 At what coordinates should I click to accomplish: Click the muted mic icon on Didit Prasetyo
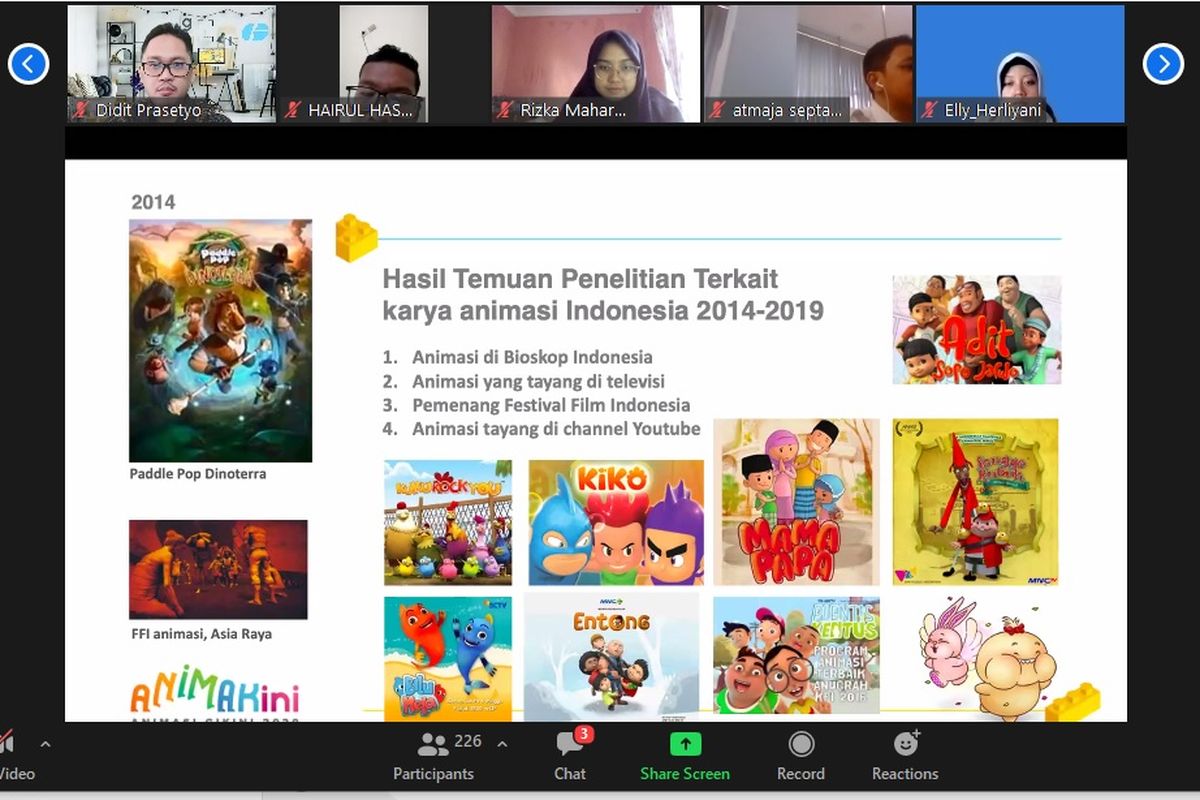coord(80,110)
